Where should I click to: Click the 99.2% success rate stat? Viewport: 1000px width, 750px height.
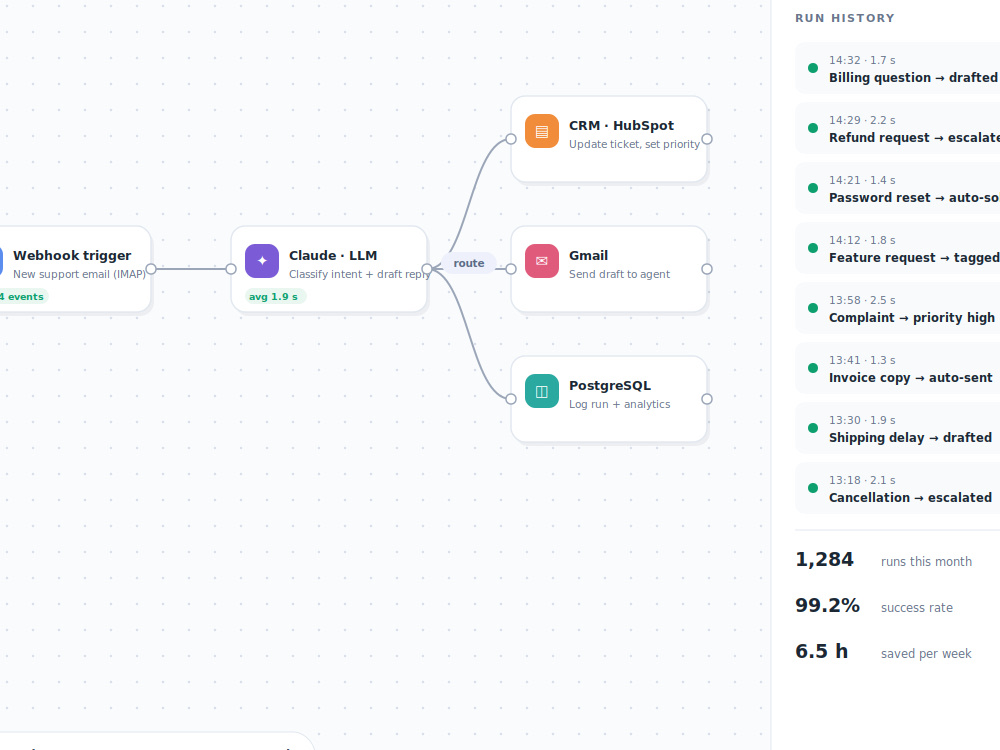point(874,606)
